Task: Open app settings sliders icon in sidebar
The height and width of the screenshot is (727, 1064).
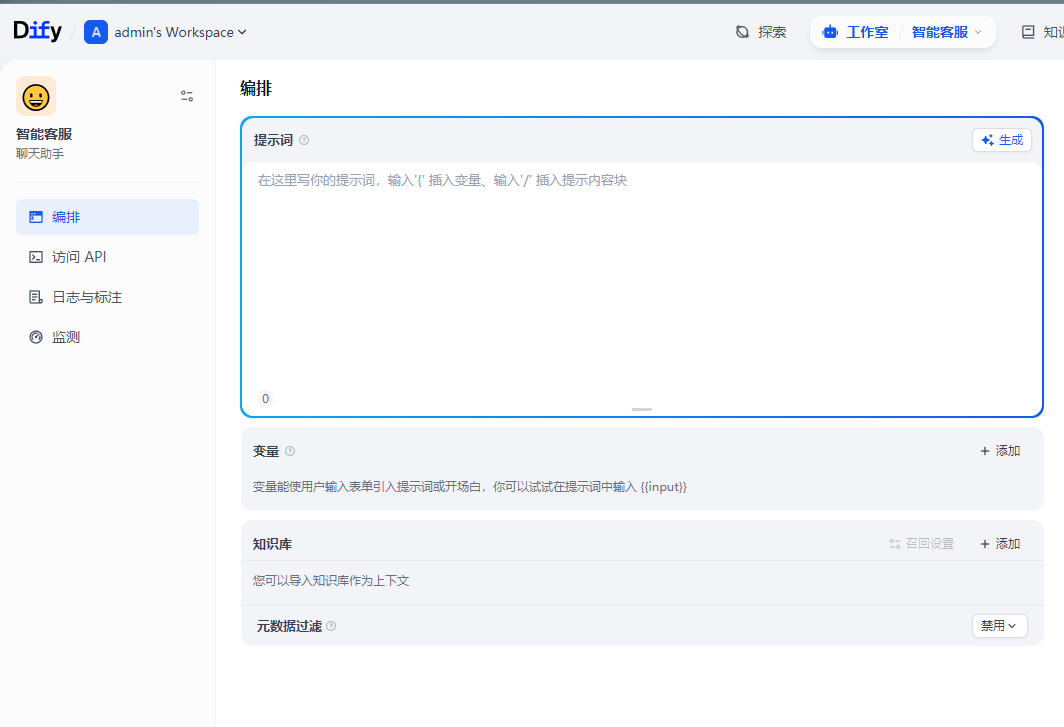Action: click(x=187, y=96)
